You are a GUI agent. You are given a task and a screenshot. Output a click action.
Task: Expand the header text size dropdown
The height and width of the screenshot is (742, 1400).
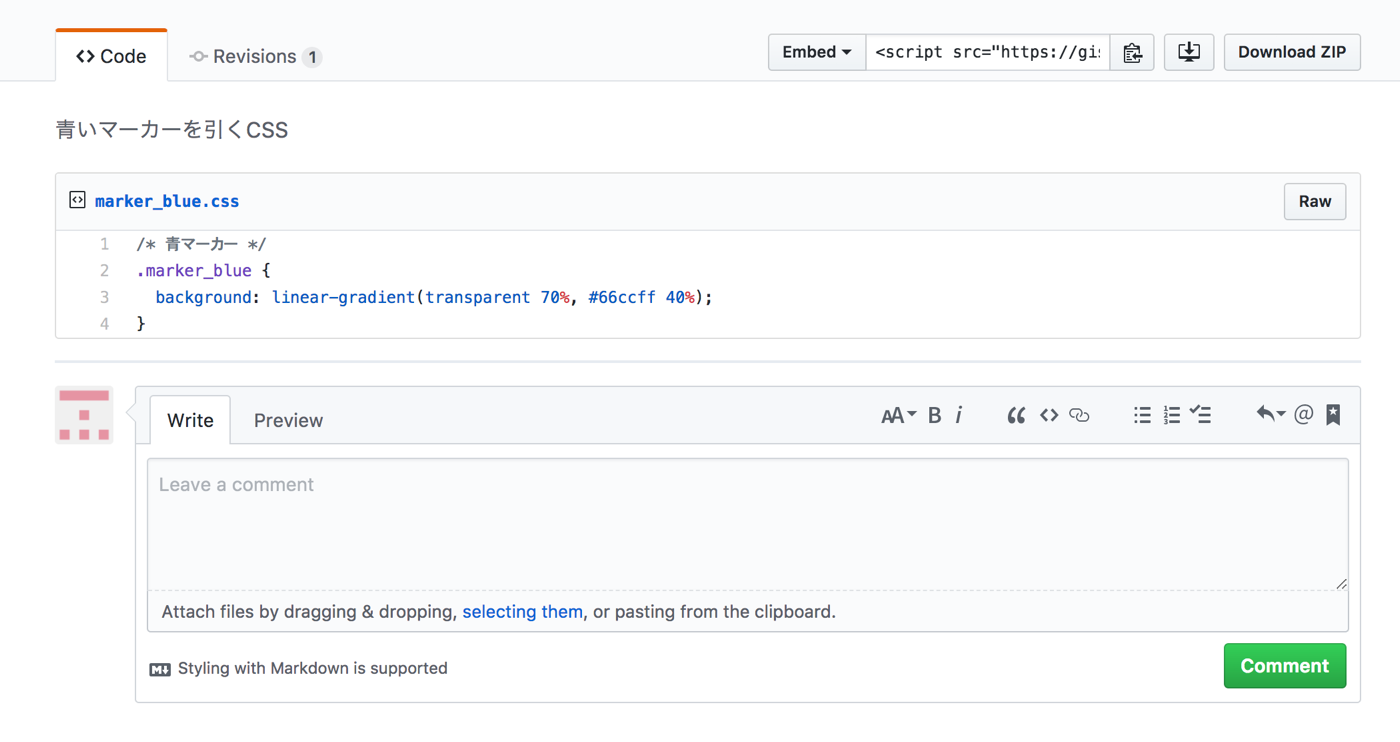pos(898,415)
